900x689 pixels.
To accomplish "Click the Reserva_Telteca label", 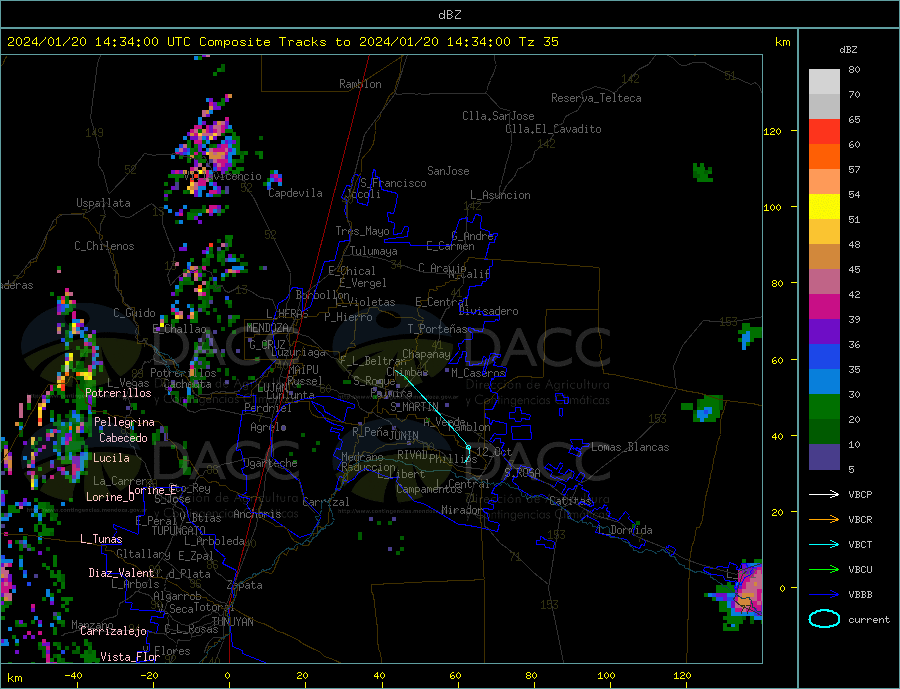I will tap(596, 98).
